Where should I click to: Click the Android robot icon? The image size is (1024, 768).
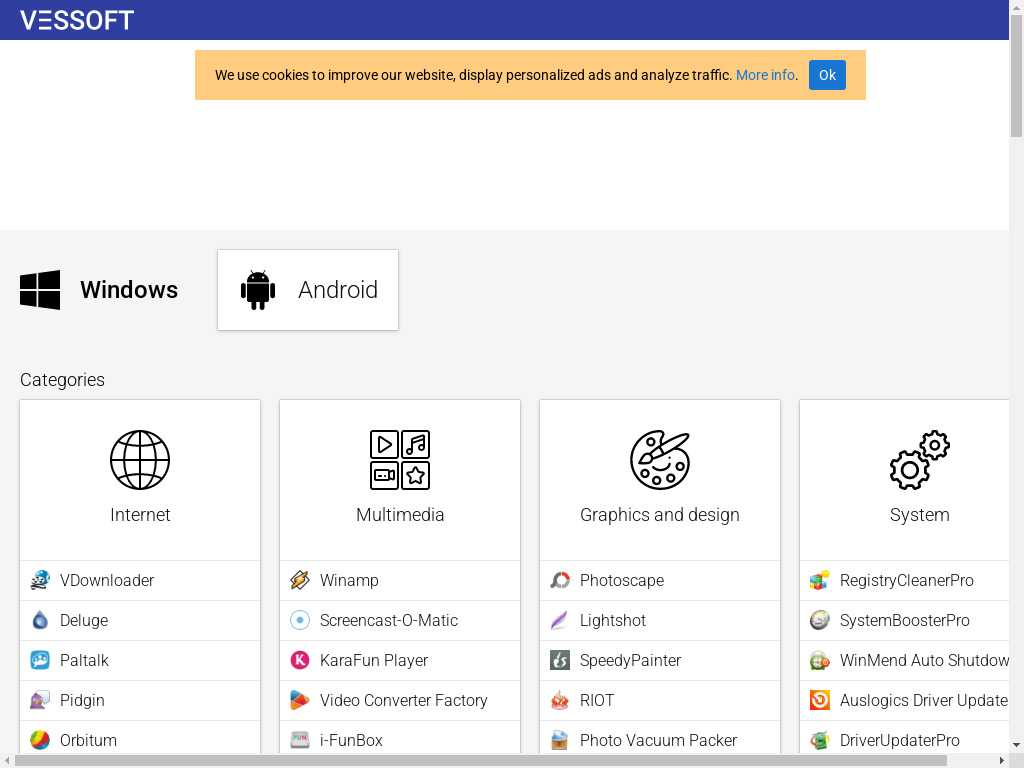258,290
